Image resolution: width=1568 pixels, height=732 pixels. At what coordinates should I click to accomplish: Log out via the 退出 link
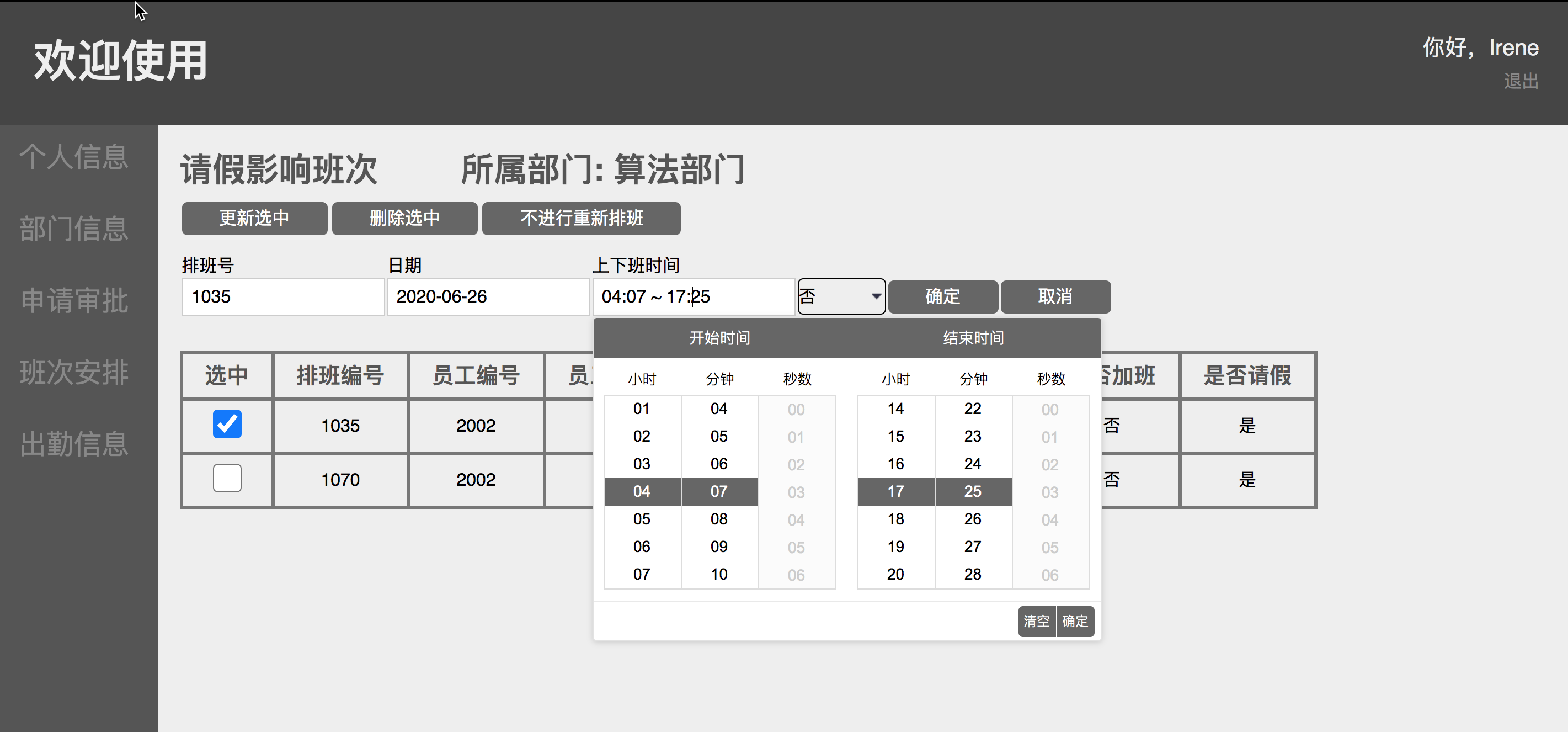1521,80
